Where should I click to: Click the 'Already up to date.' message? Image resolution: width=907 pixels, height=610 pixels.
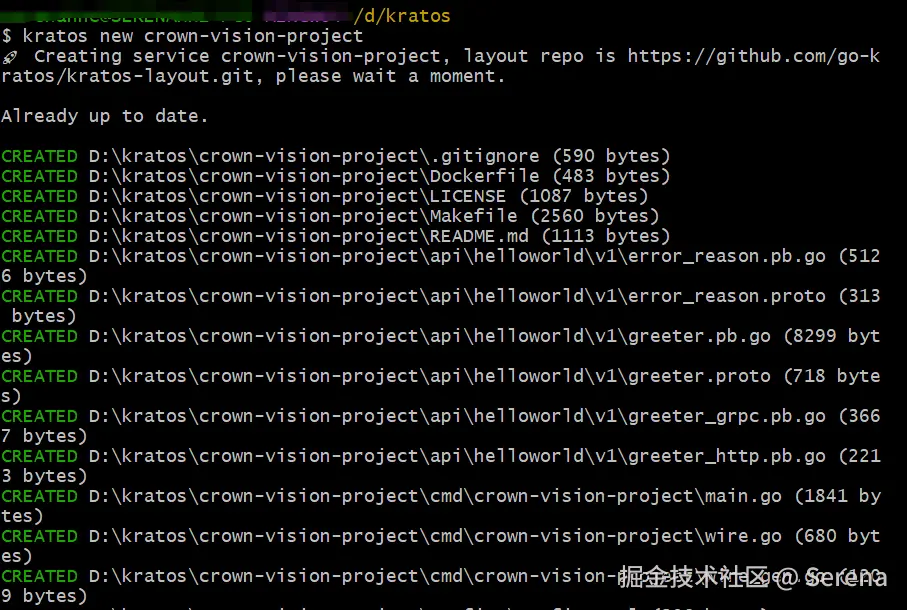[x=104, y=116]
